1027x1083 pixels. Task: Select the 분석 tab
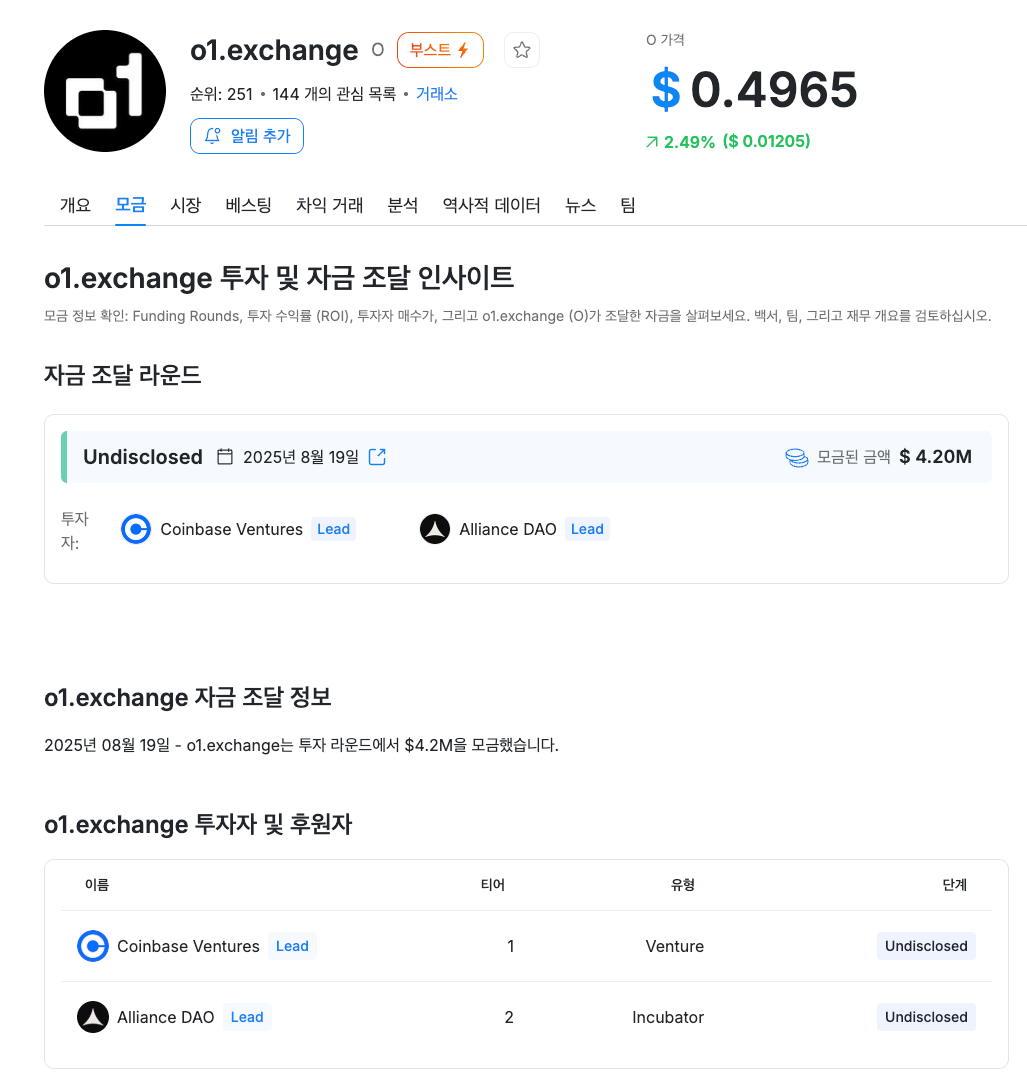tap(403, 205)
